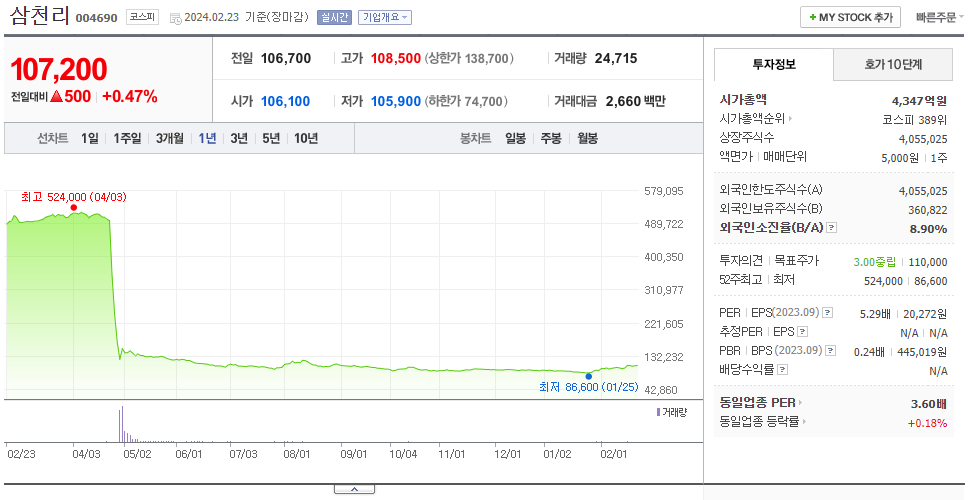Select the 1주일 line chart period
Screen dimensions: 968x500
pos(127,138)
